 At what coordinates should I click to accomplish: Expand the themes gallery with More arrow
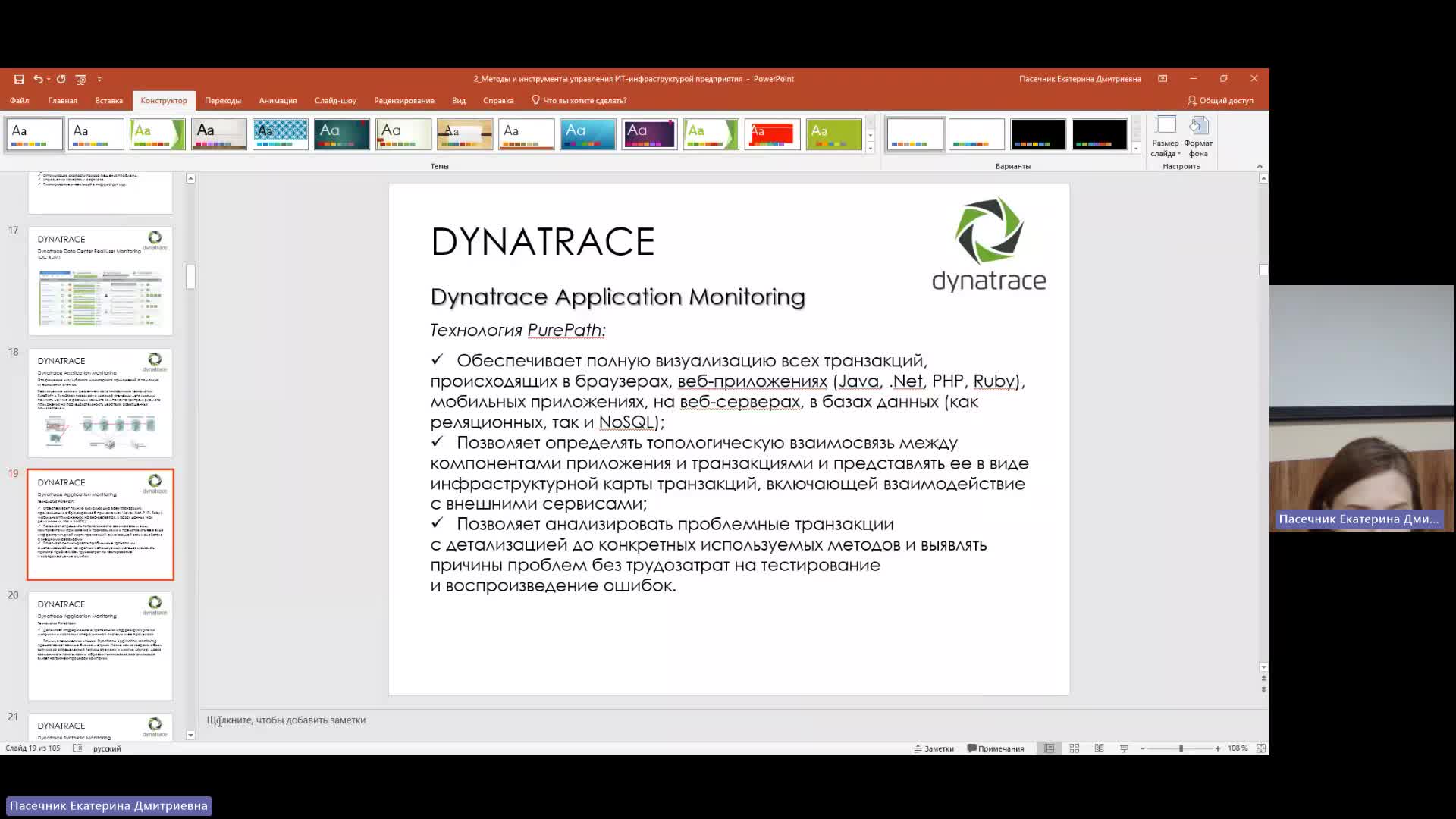(871, 148)
